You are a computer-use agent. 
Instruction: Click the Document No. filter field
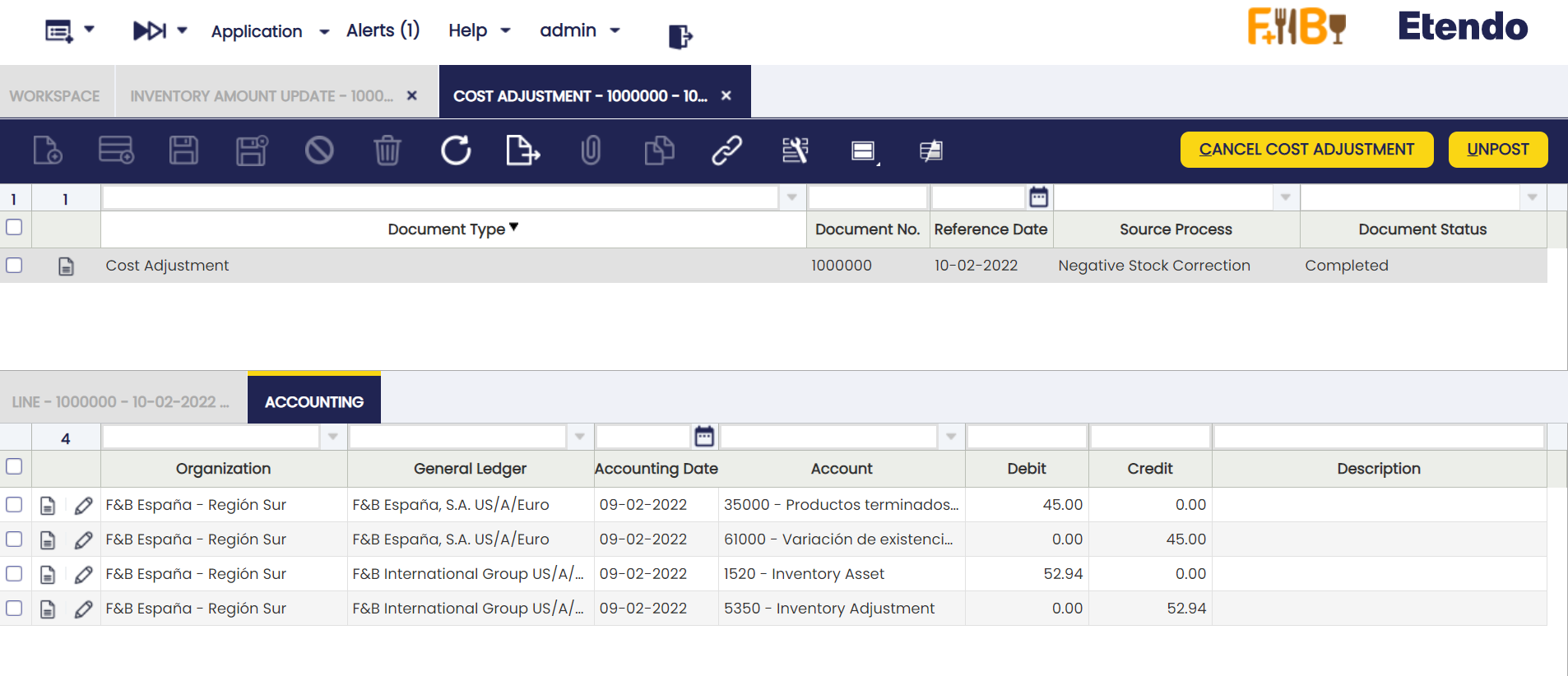point(868,197)
